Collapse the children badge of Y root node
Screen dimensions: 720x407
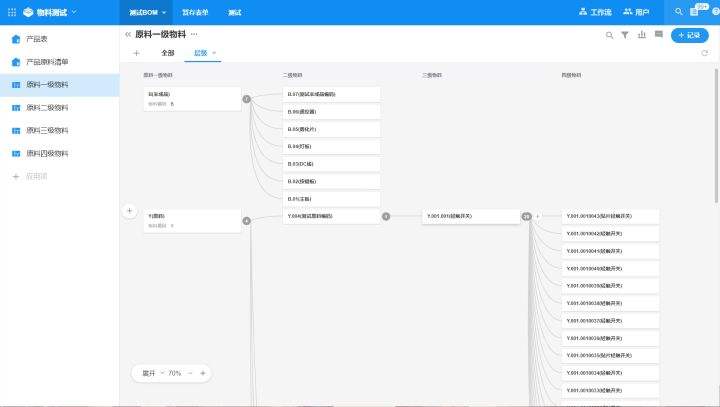247,221
